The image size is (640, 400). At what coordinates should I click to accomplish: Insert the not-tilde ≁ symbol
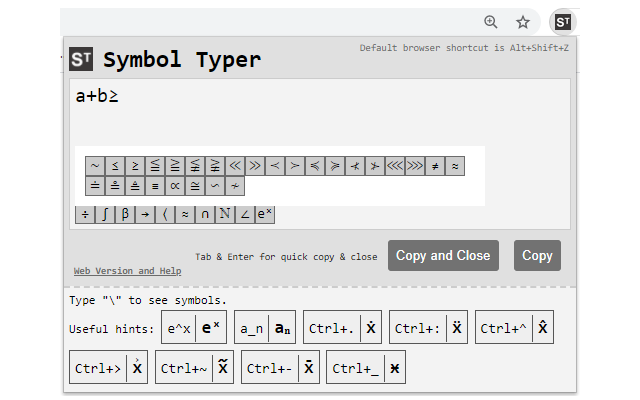point(235,186)
